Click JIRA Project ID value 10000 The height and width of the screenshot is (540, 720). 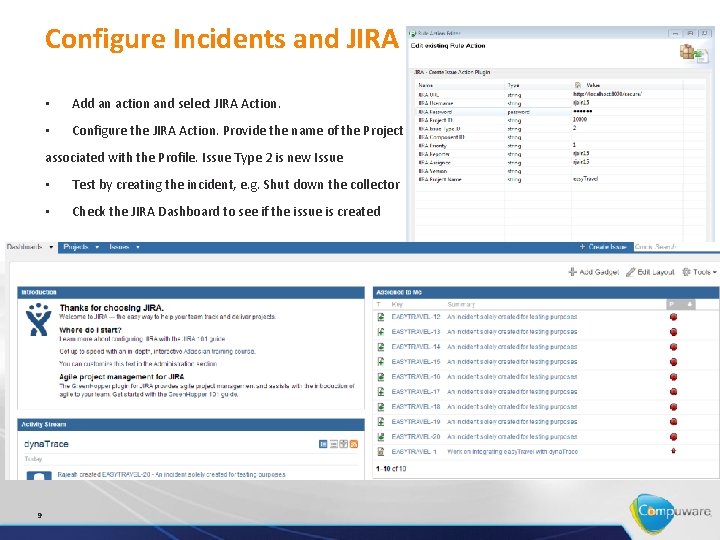point(580,120)
